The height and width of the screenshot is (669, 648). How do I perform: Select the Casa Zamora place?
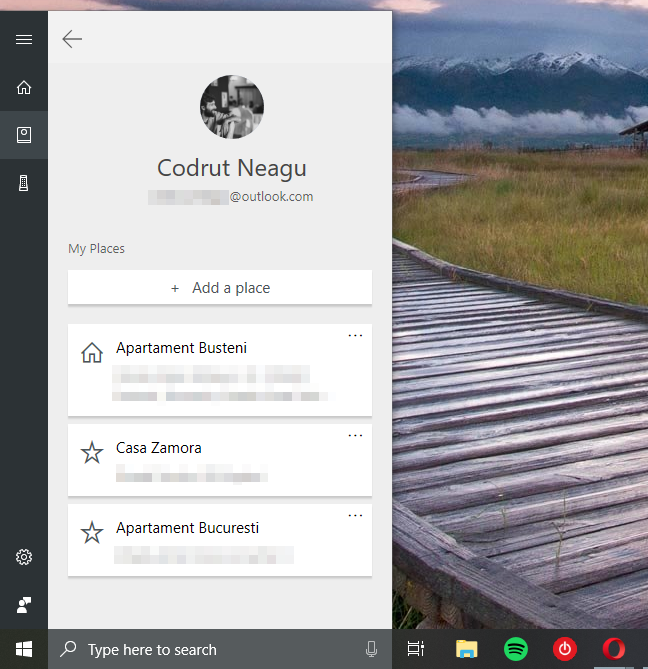220,460
